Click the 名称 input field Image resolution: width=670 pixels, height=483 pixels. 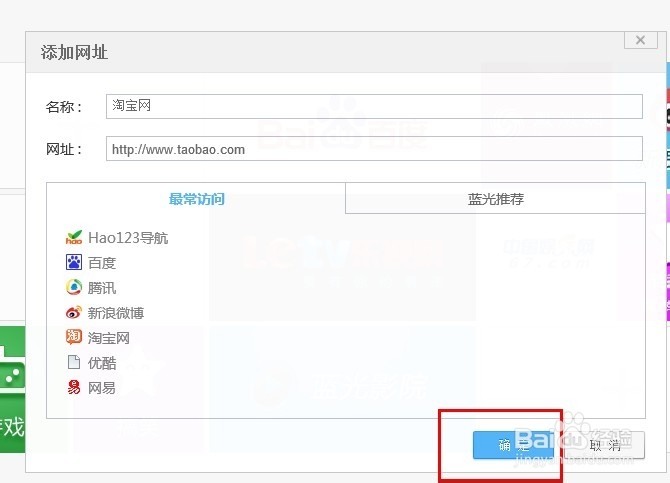click(374, 106)
